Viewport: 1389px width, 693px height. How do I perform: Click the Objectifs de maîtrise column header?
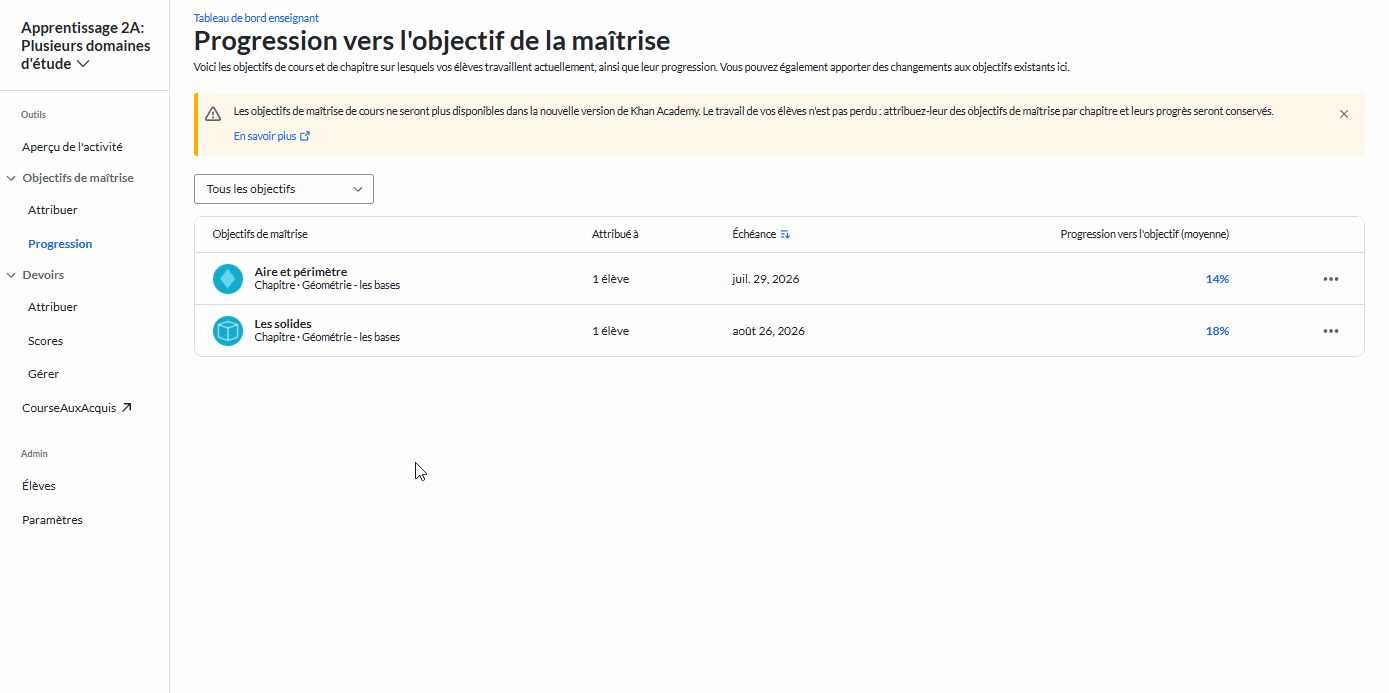260,234
